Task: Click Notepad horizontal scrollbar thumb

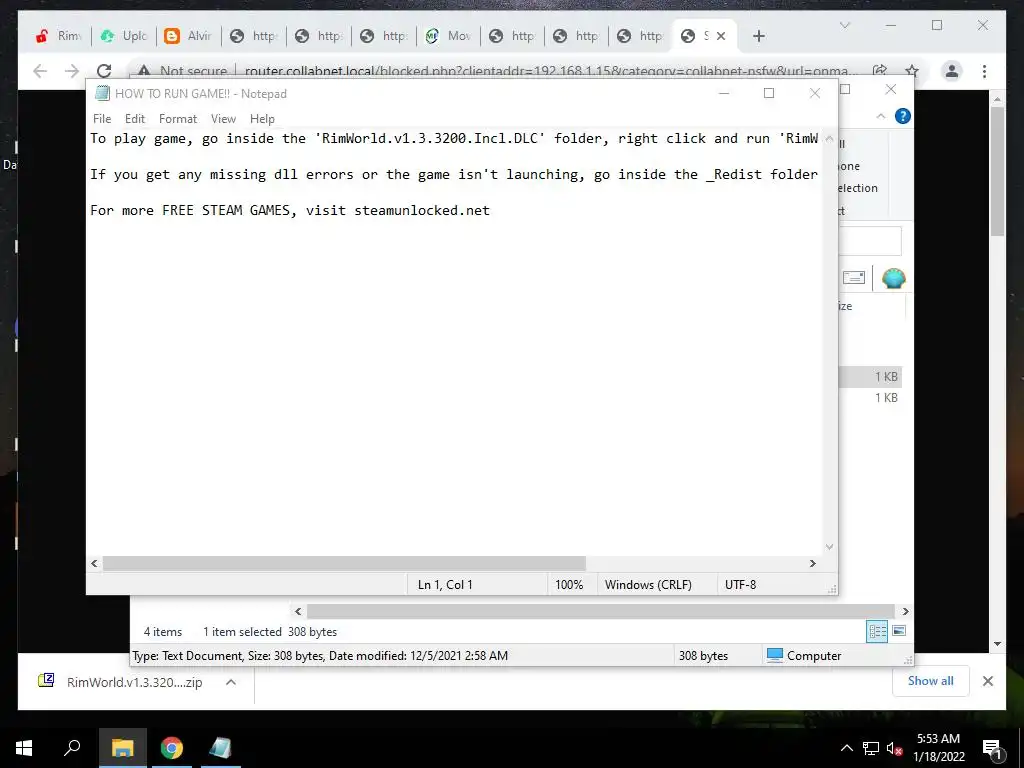Action: click(x=344, y=564)
